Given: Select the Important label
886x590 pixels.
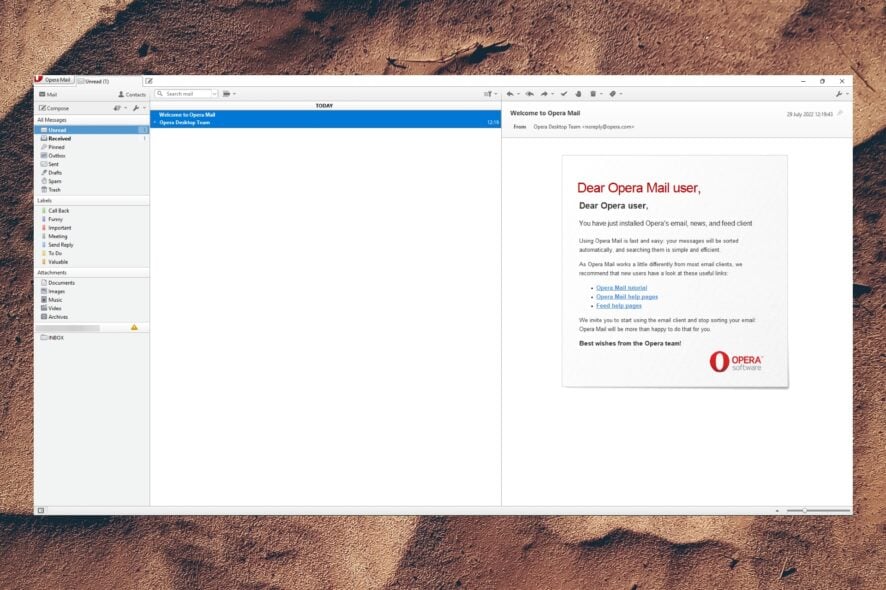Looking at the screenshot, I should 92,228.
